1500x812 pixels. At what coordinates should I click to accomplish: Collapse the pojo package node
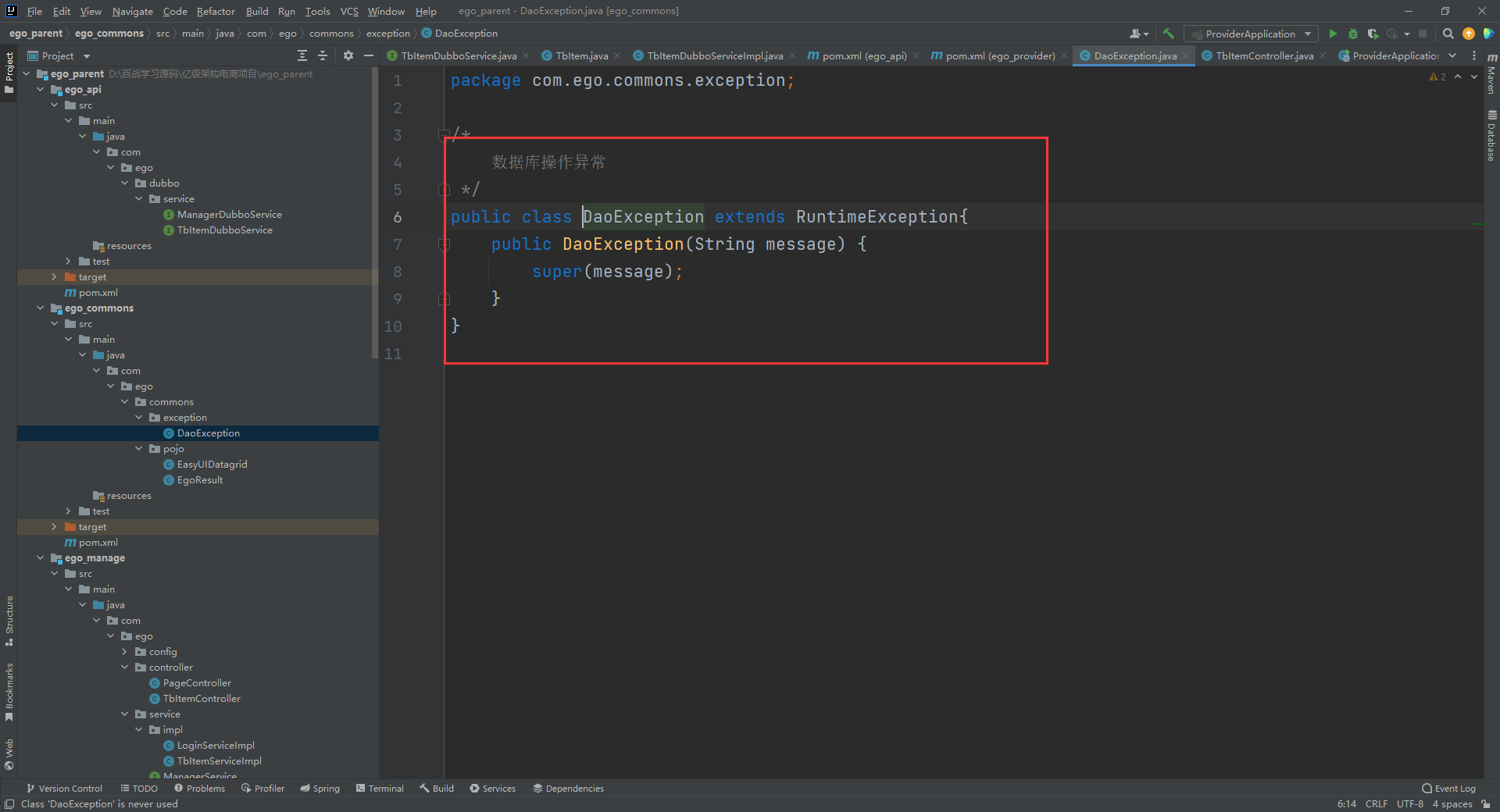click(138, 449)
